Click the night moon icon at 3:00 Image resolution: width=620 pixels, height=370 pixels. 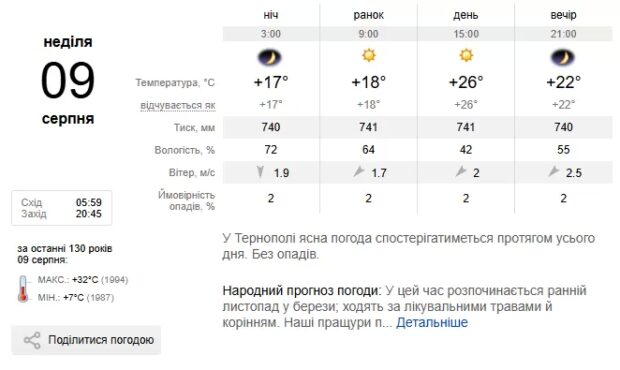(x=270, y=58)
